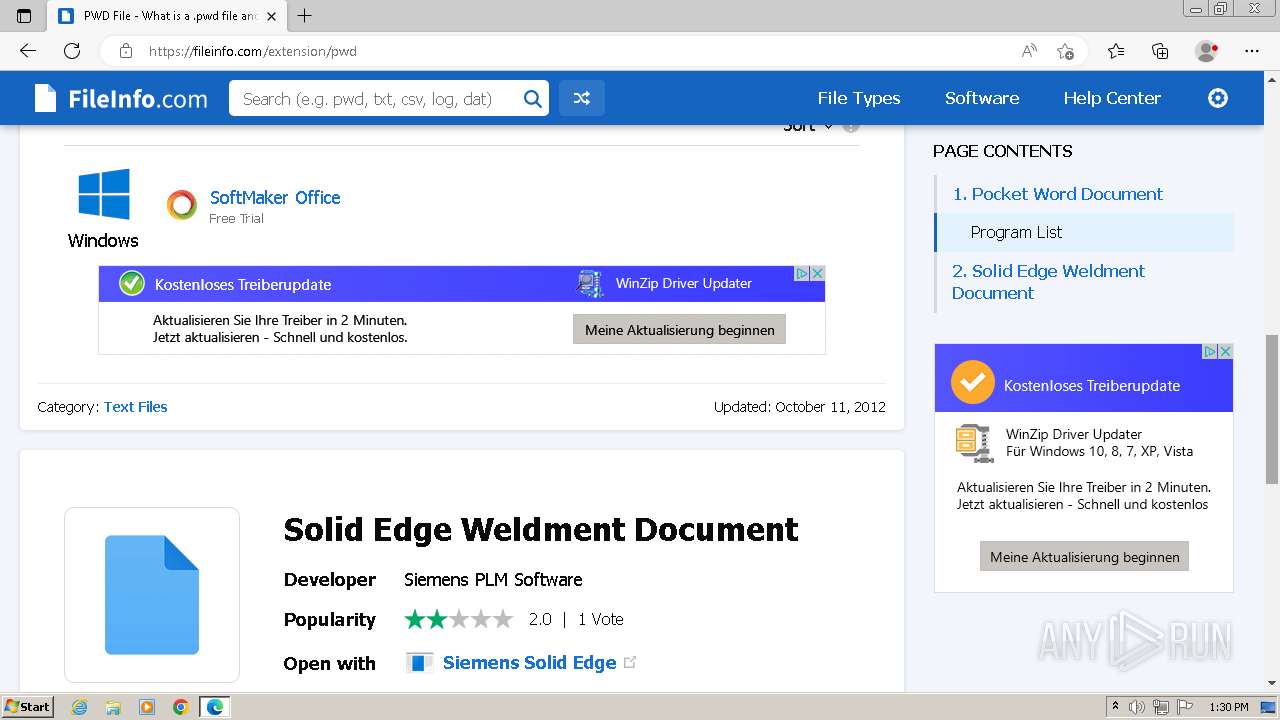Viewport: 1280px width, 720px height.
Task: Open the File Types menu
Action: (859, 98)
